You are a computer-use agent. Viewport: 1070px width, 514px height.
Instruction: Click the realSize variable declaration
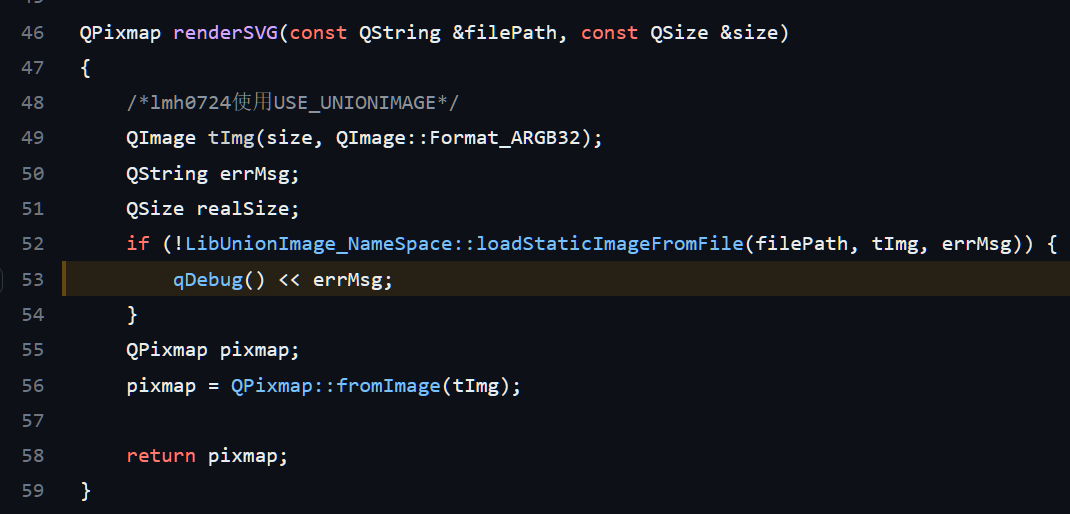(x=248, y=209)
